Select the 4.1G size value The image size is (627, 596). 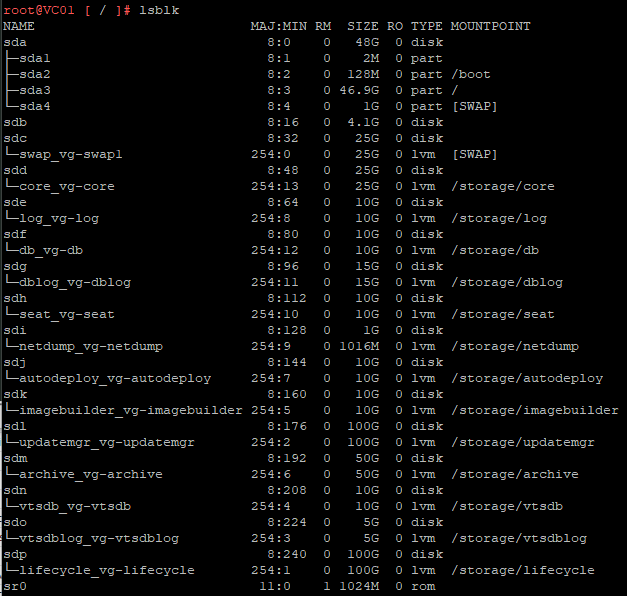pos(363,122)
